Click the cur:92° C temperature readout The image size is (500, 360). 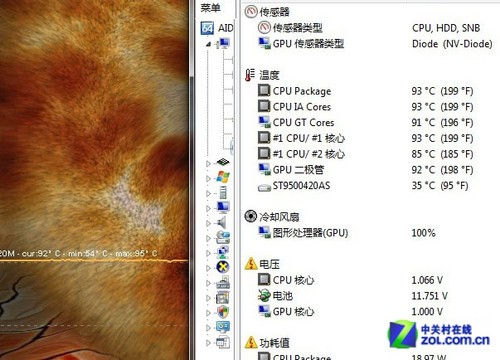coord(41,254)
